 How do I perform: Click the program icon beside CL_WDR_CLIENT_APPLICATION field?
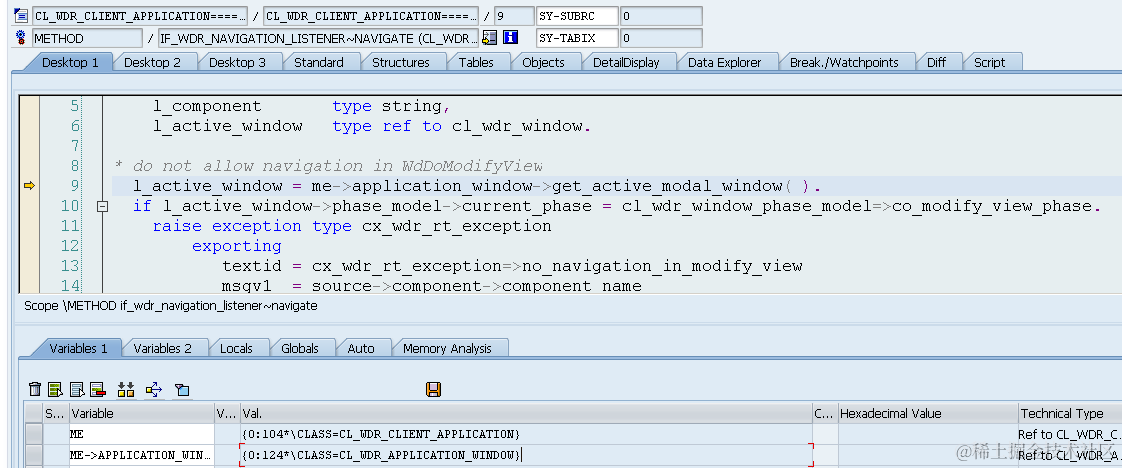21,16
